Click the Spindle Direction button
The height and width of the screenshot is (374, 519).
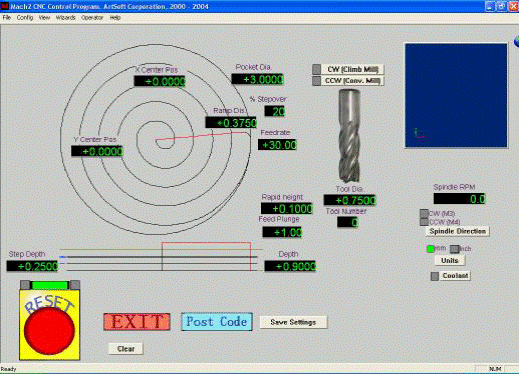click(457, 231)
